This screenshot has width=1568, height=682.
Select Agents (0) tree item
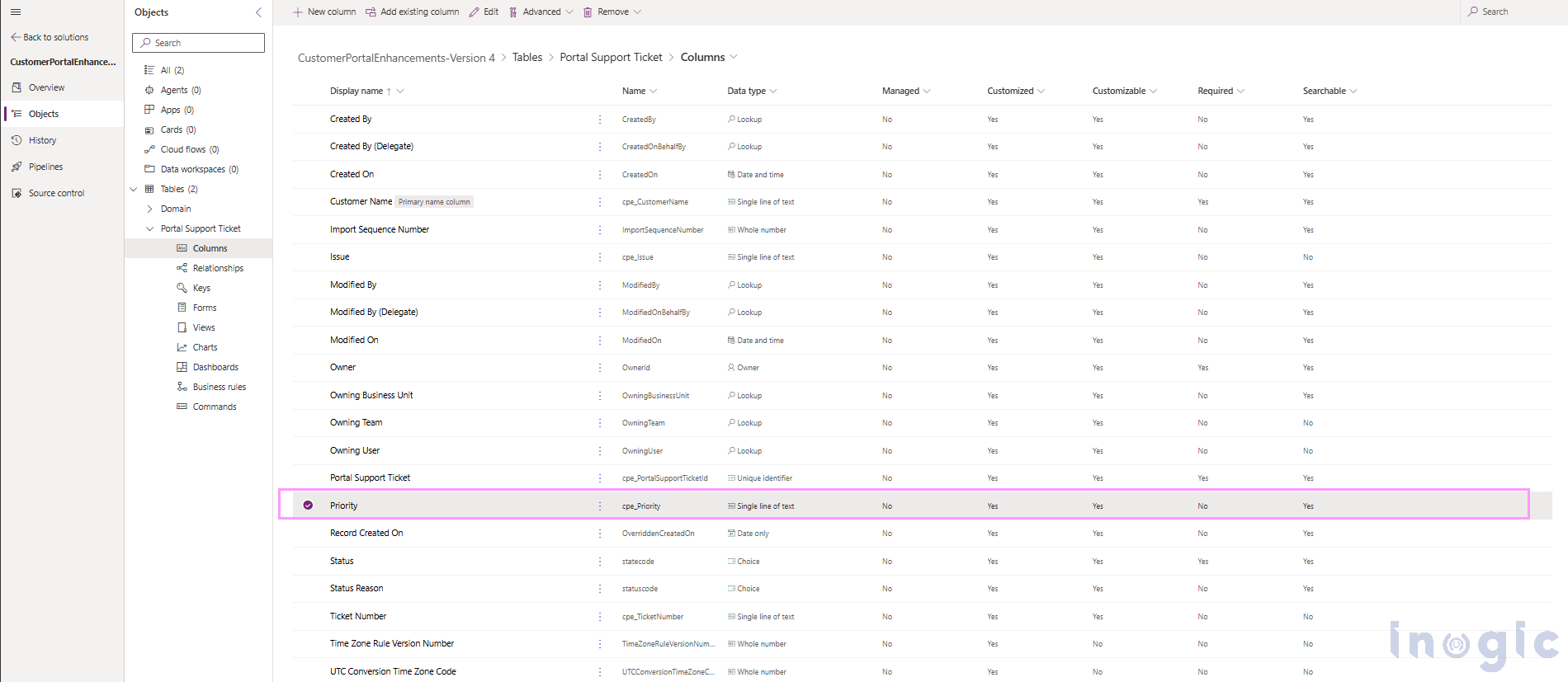(181, 90)
